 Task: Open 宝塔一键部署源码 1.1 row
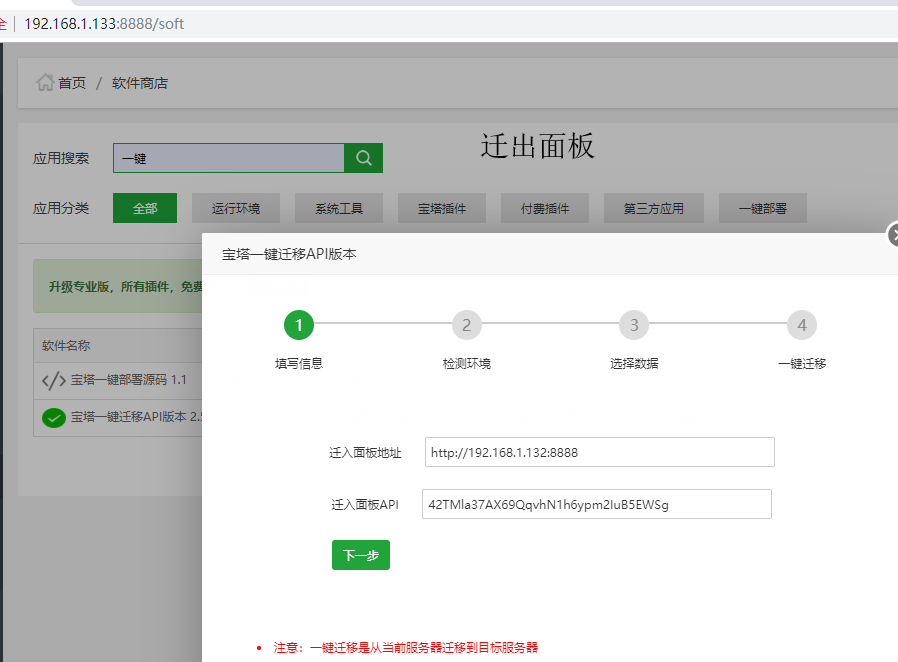tap(118, 380)
